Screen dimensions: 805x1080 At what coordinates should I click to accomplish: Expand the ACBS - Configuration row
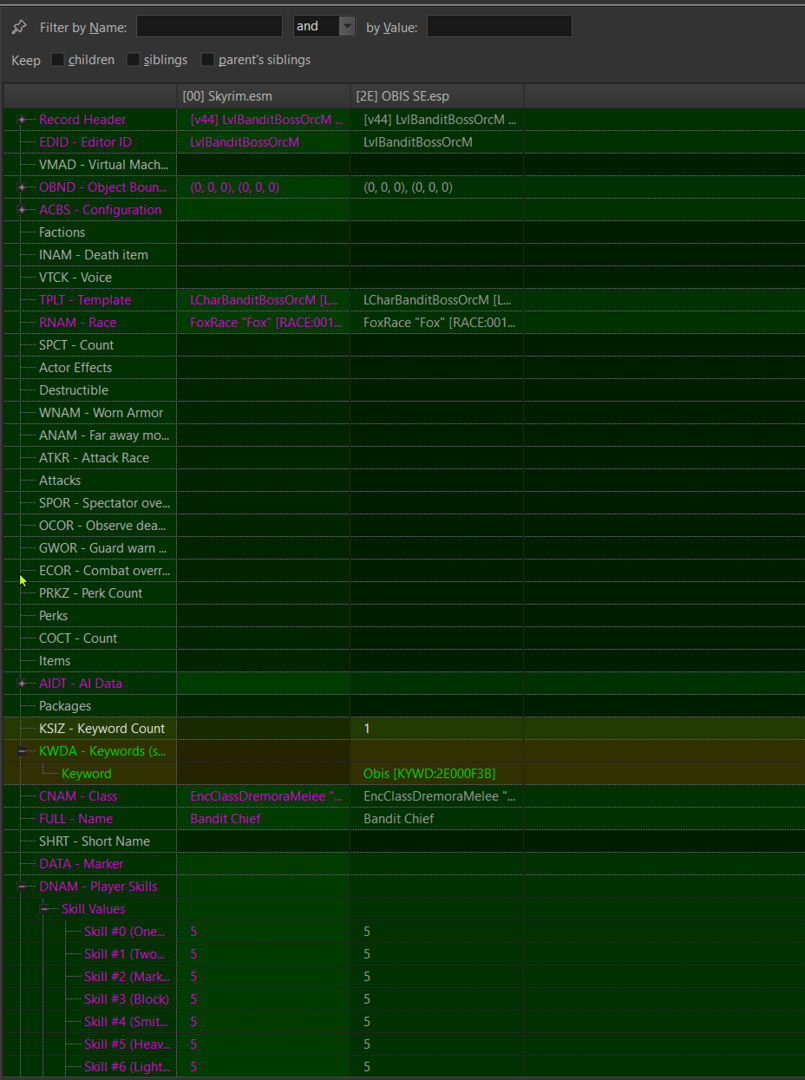pos(21,210)
